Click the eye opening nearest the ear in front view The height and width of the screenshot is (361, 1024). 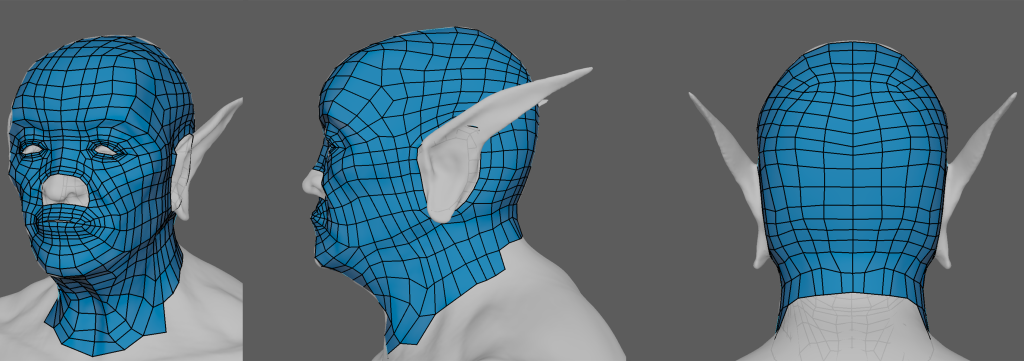click(x=105, y=151)
